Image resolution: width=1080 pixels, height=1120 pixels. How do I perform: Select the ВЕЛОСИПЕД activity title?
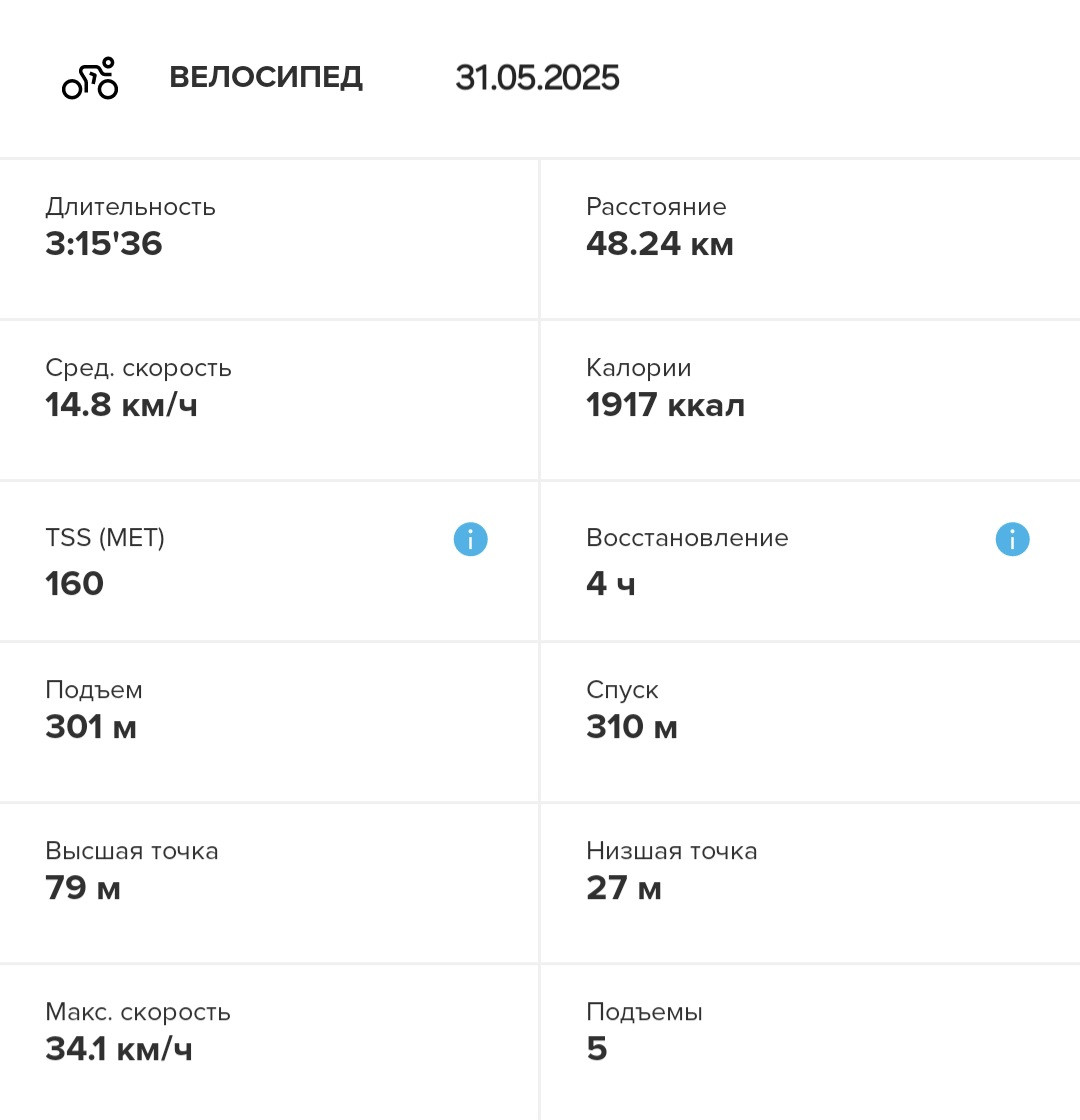[x=266, y=77]
